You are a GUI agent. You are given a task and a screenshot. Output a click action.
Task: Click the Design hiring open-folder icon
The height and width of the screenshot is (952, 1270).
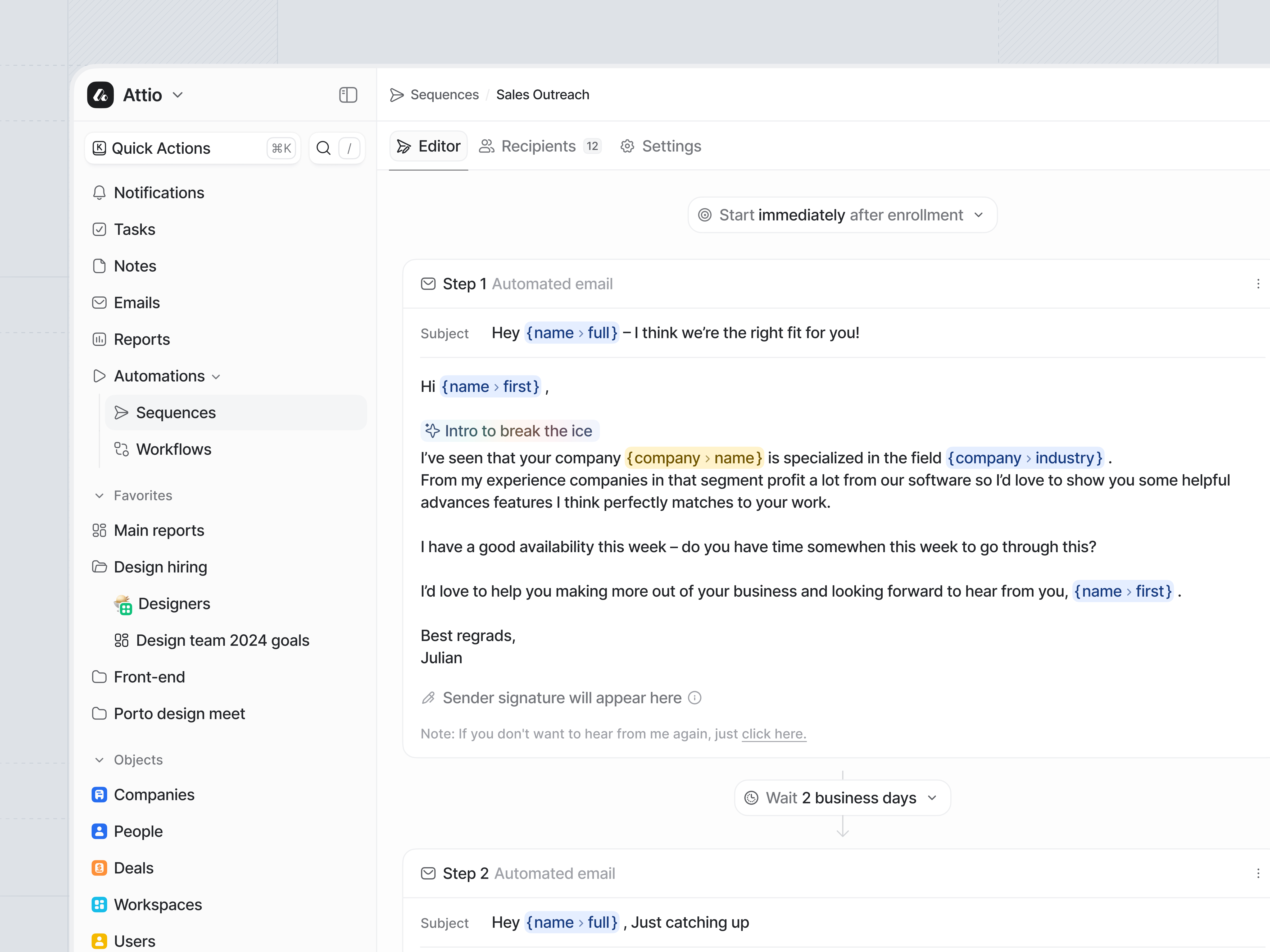tap(99, 567)
